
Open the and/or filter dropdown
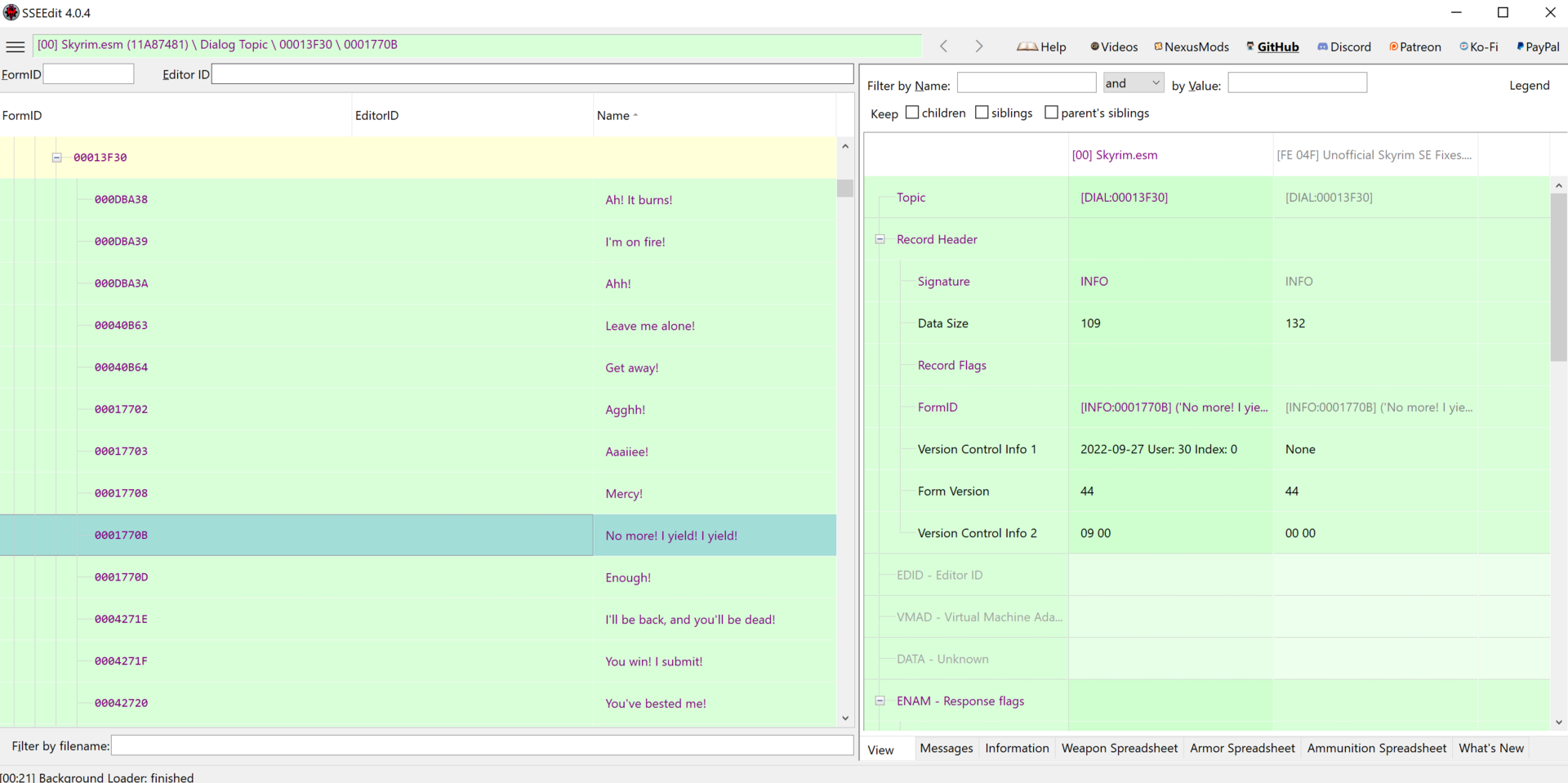point(1133,83)
